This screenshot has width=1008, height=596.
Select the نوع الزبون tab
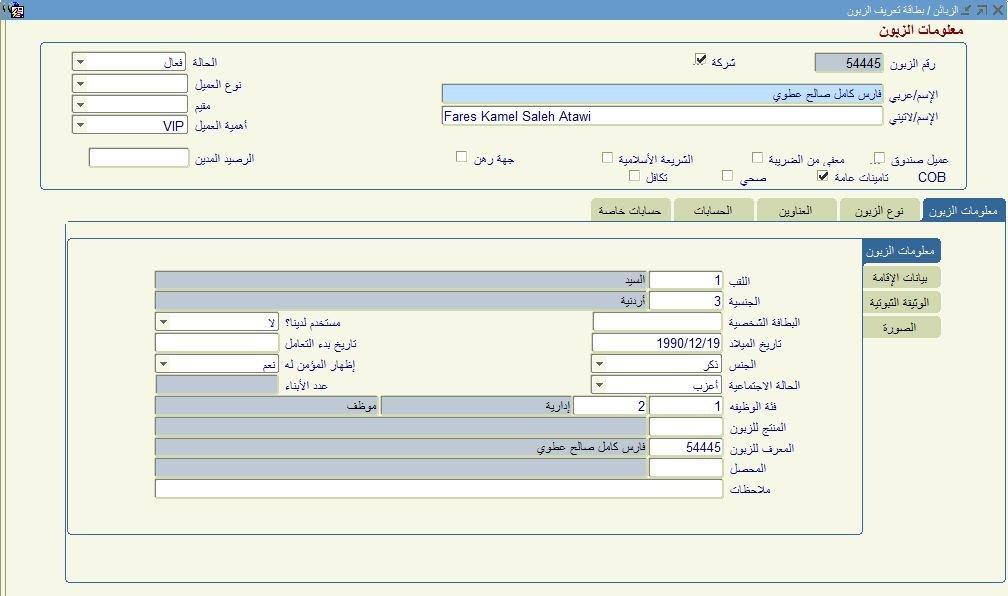[879, 210]
